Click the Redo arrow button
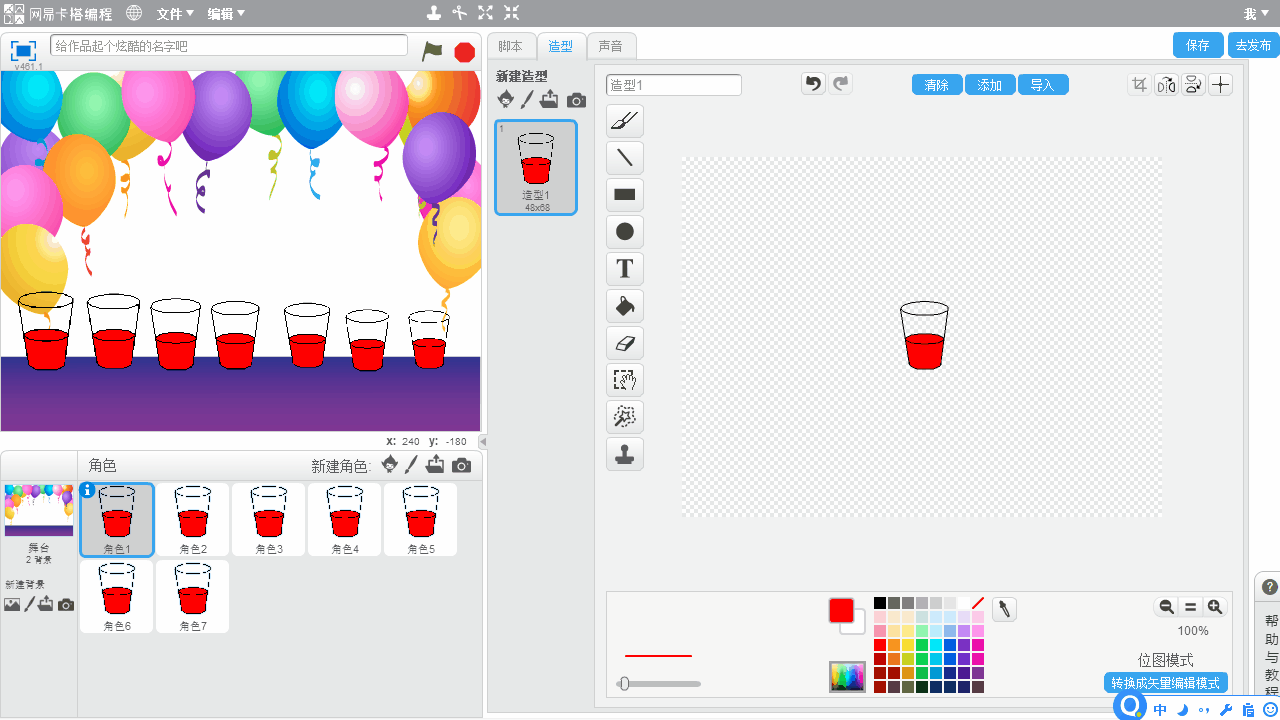The height and width of the screenshot is (720, 1280). [x=841, y=84]
